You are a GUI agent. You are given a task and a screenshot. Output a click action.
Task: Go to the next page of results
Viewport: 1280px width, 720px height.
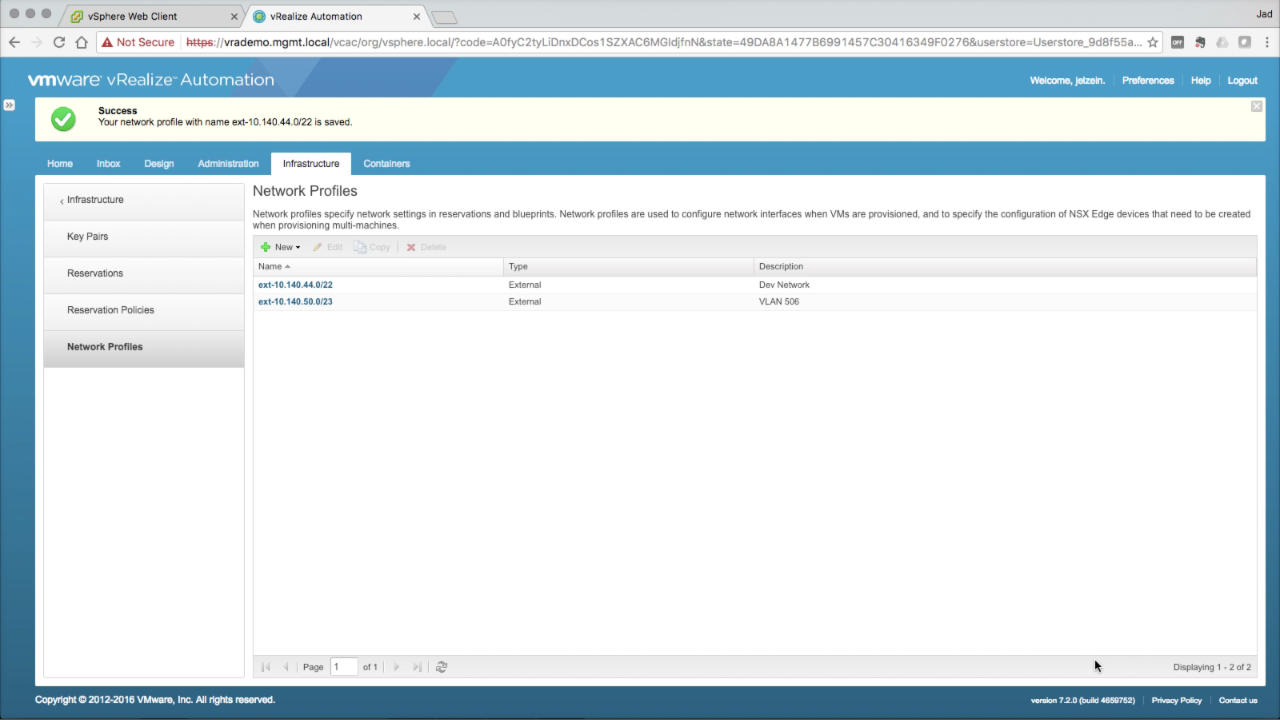point(397,667)
